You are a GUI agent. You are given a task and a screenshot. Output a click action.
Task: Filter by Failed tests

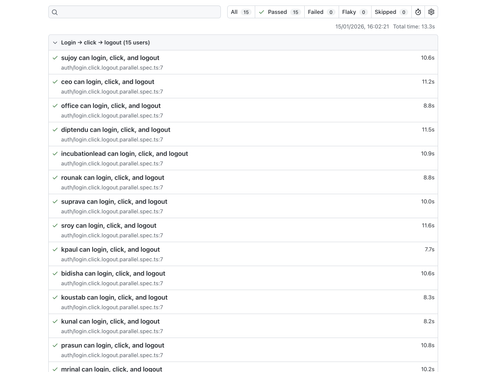[x=321, y=12]
